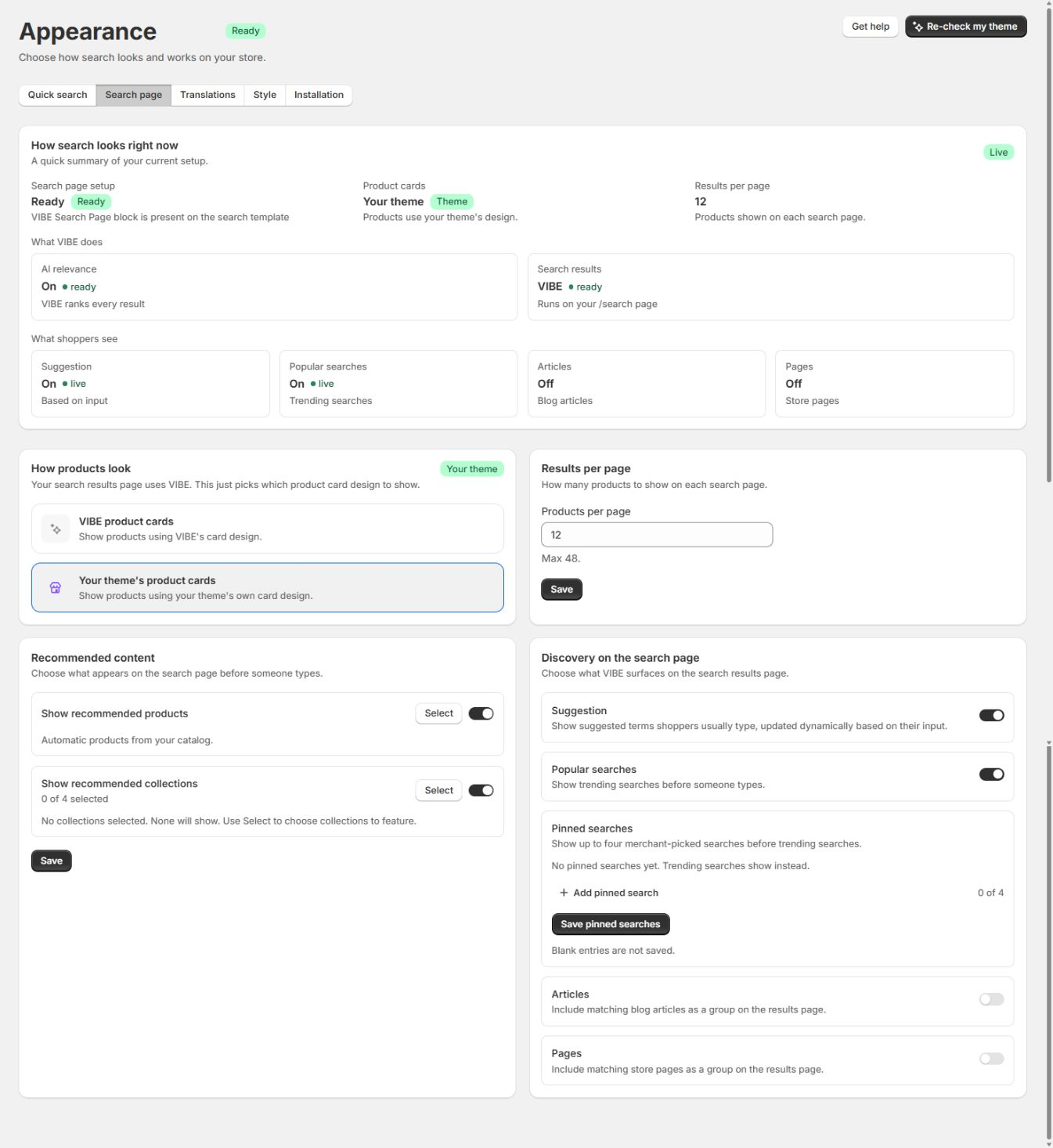Image resolution: width=1053 pixels, height=1148 pixels.
Task: Click the plus icon for Add pinned search
Action: pos(564,893)
